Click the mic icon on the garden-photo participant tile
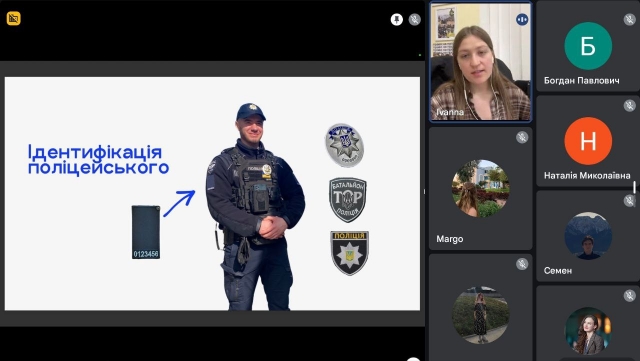 522,264
